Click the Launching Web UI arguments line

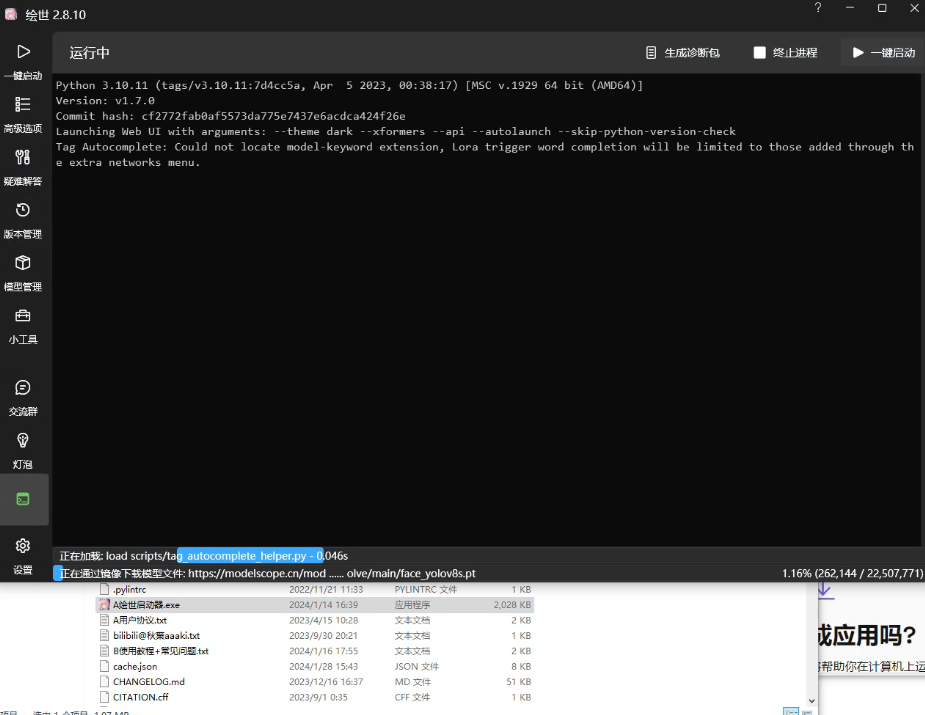coord(396,132)
